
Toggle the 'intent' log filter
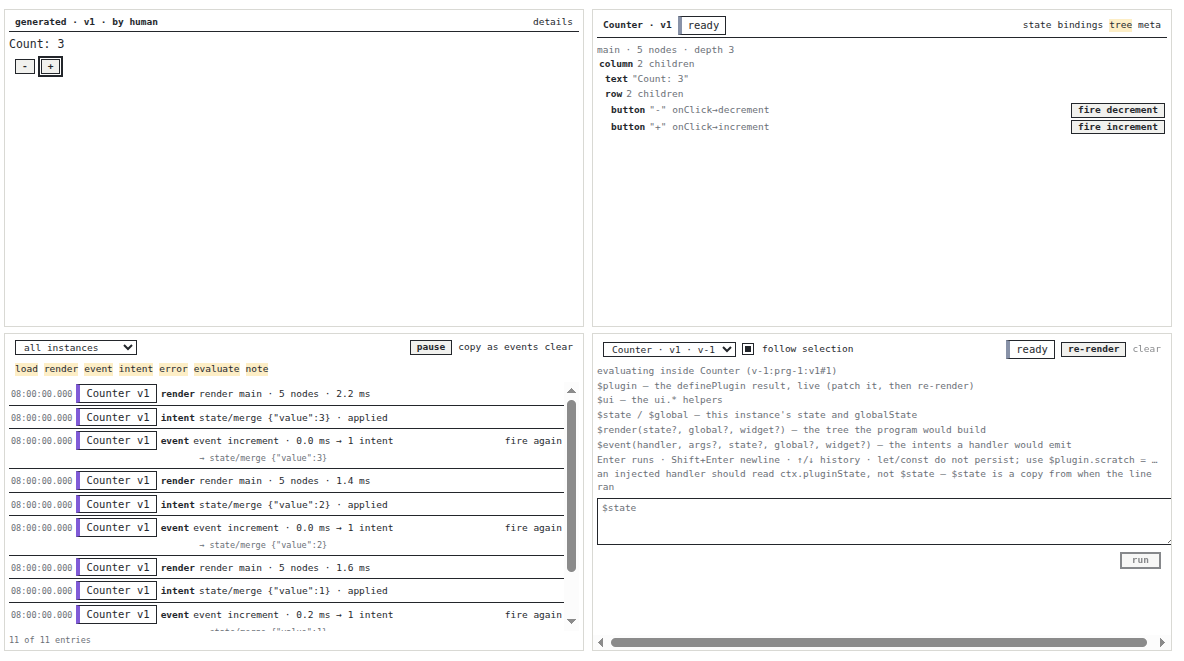pos(136,369)
